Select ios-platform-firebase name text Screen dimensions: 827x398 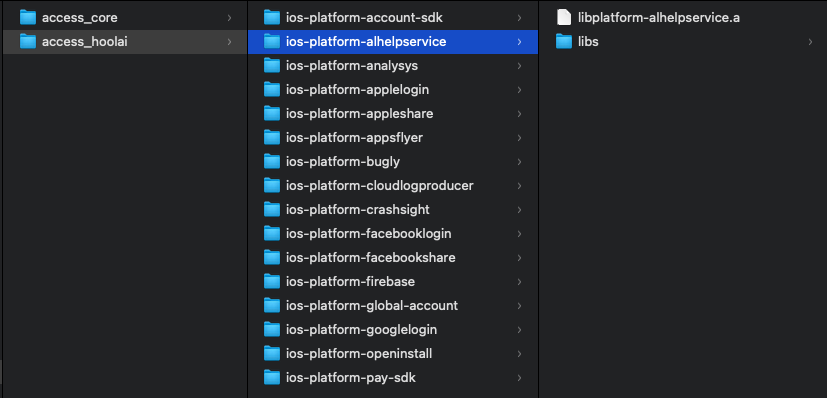click(350, 281)
